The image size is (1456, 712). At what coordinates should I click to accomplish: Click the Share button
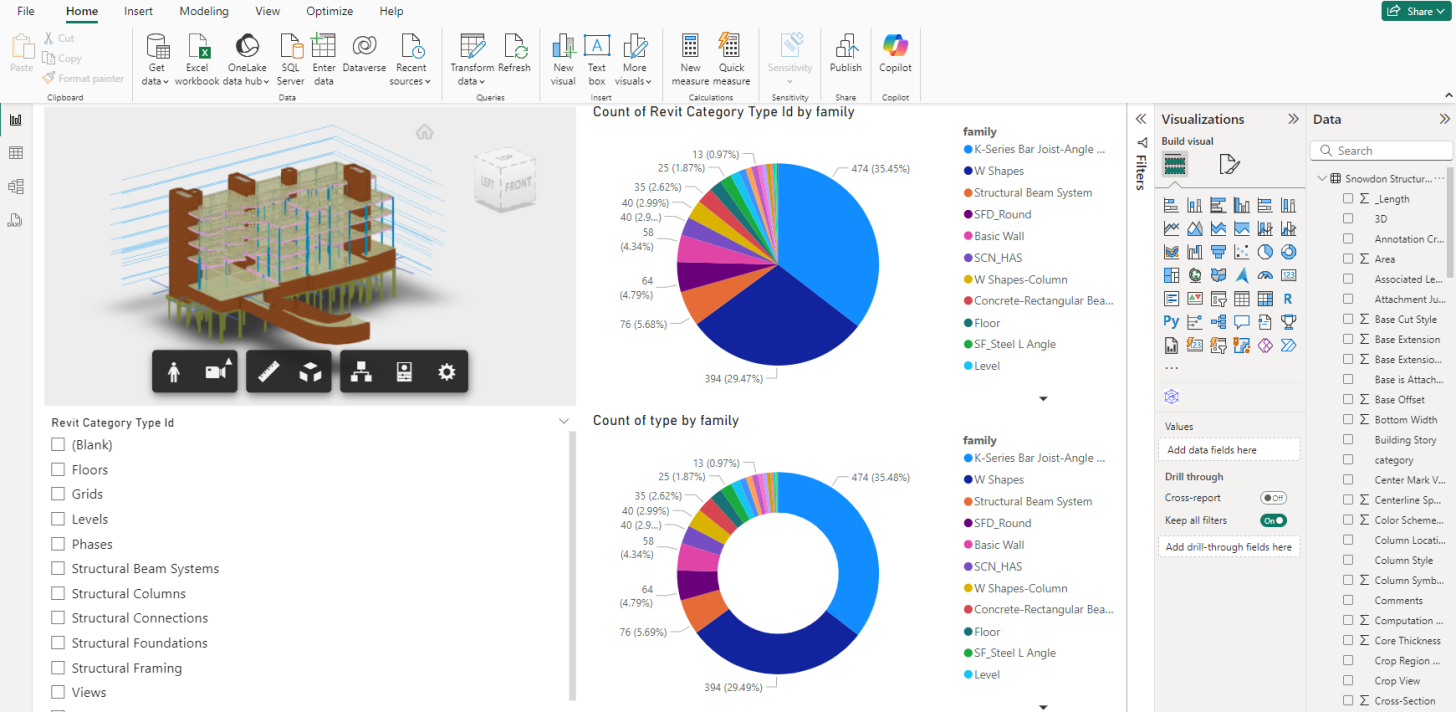tap(1416, 11)
